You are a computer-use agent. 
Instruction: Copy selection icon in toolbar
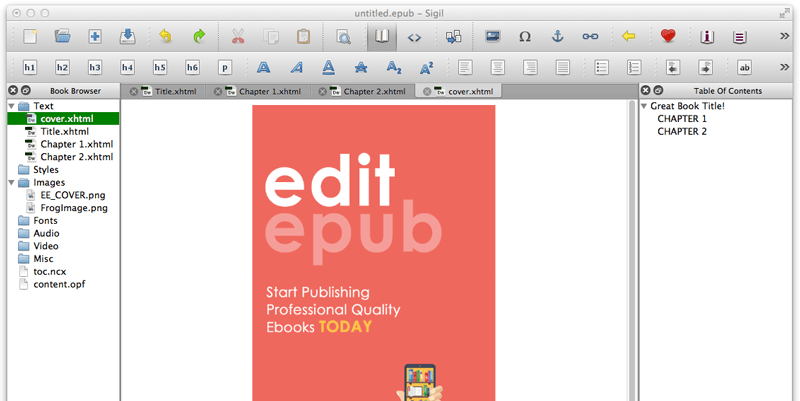point(270,36)
